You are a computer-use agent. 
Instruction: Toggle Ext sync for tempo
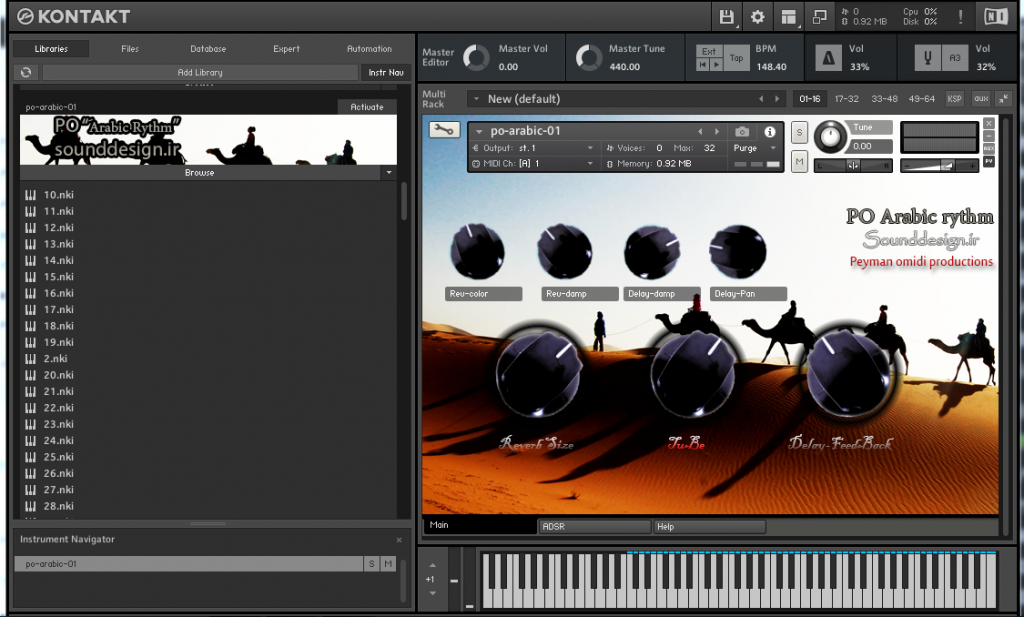pos(709,52)
